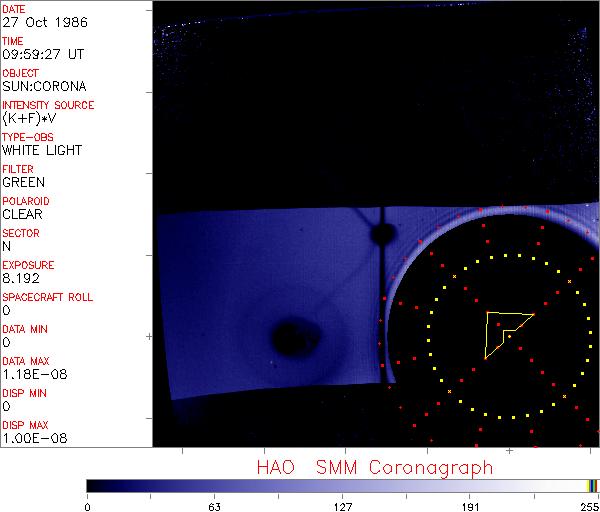Click the 127 tick label under the colorbar

point(342,505)
